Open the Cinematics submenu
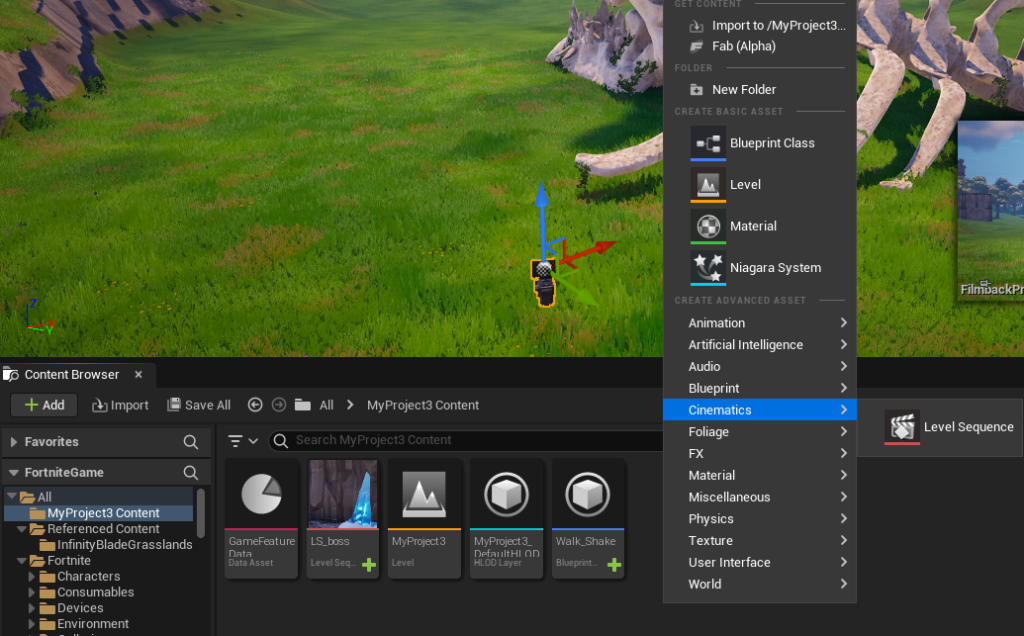 tap(760, 410)
